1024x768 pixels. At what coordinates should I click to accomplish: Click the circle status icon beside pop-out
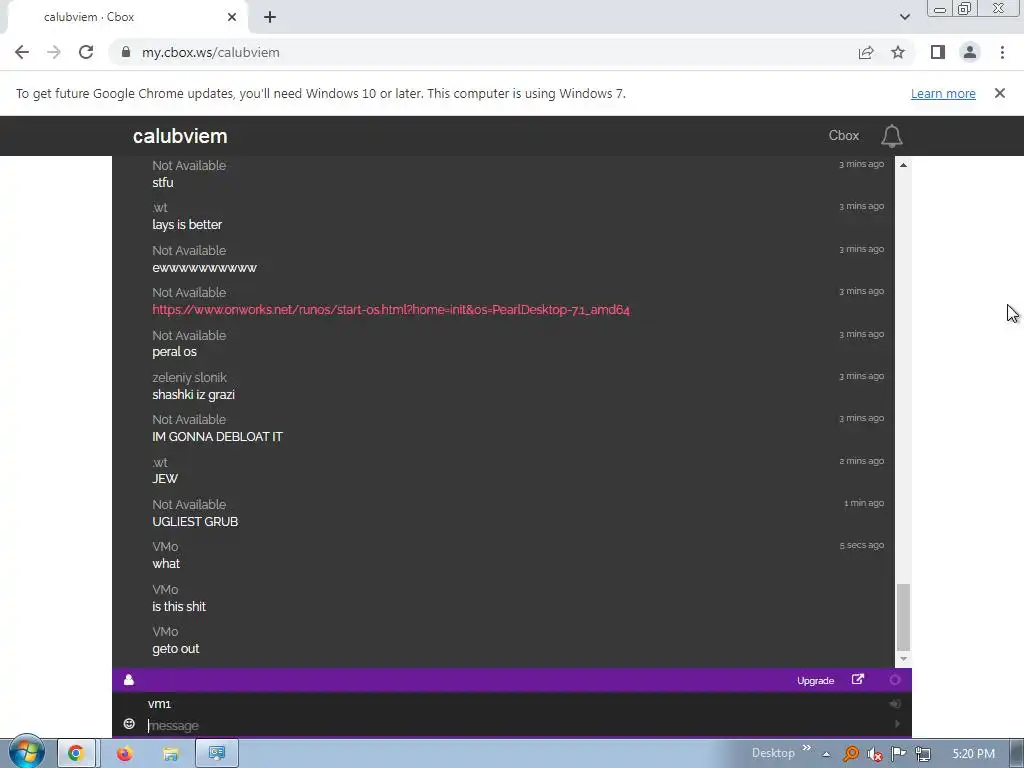895,680
